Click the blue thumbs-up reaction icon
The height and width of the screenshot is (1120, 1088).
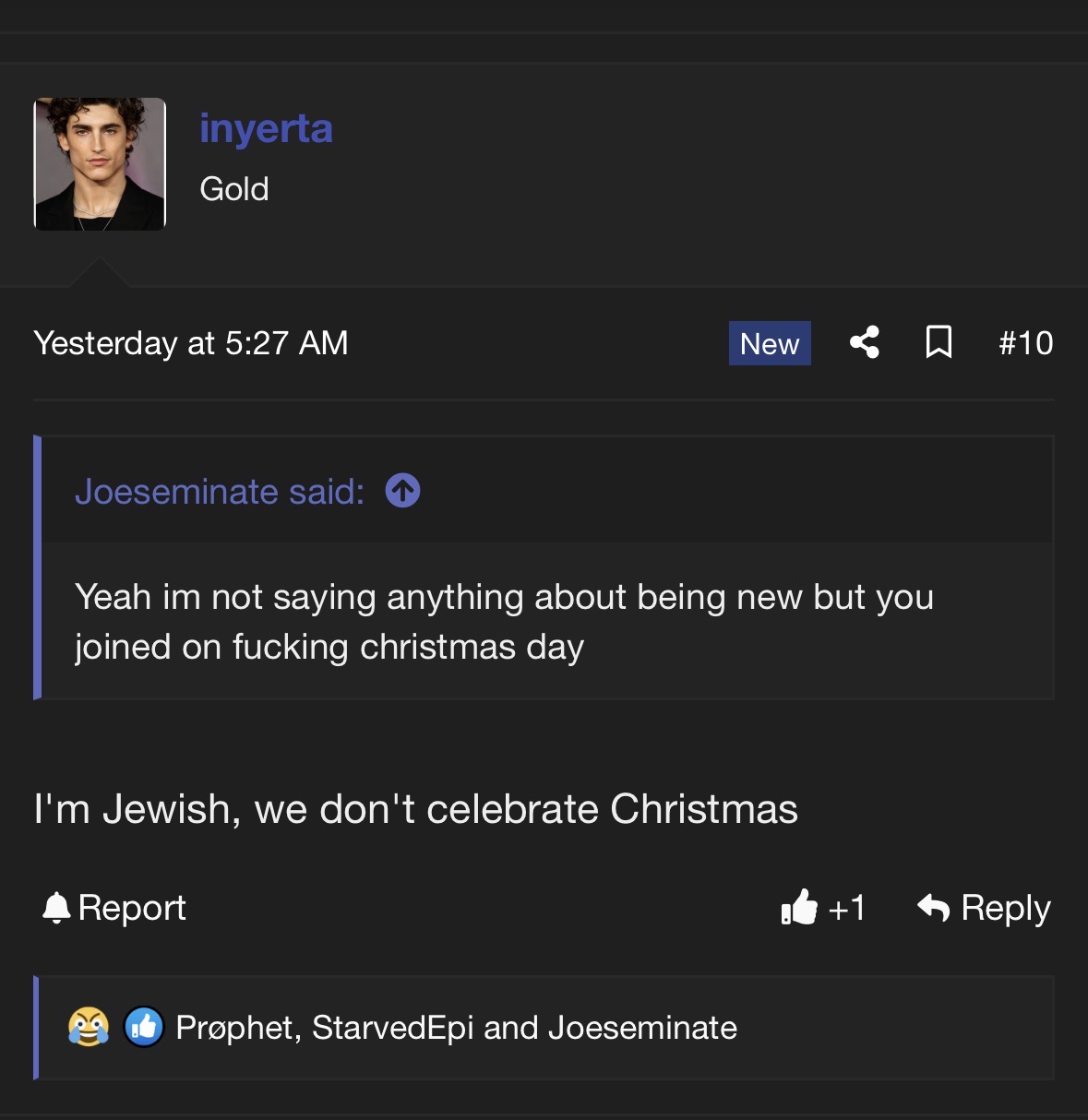pos(143,1027)
